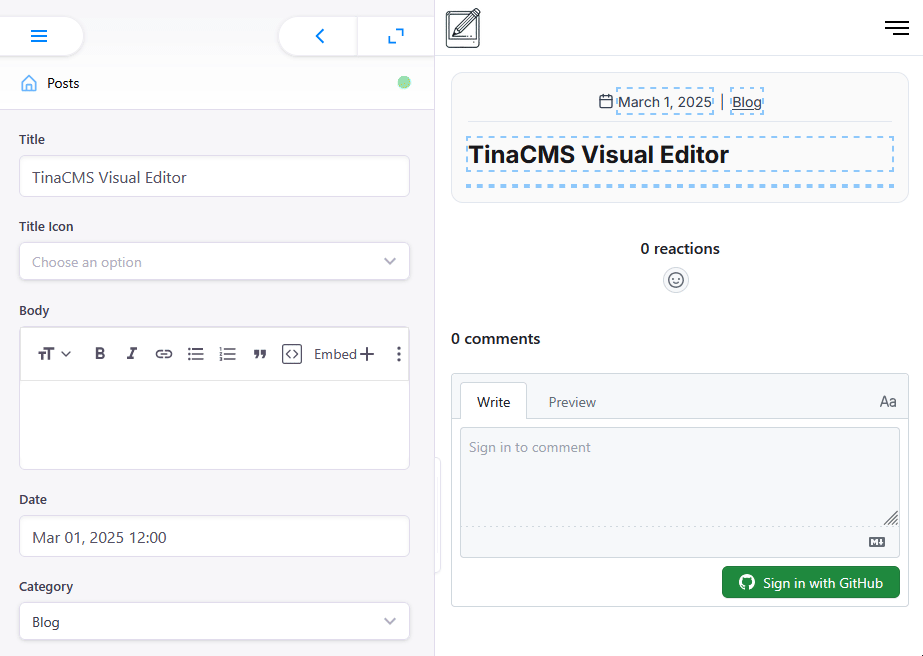Grab the comment box resize handle
The image size is (923, 656).
click(x=891, y=518)
